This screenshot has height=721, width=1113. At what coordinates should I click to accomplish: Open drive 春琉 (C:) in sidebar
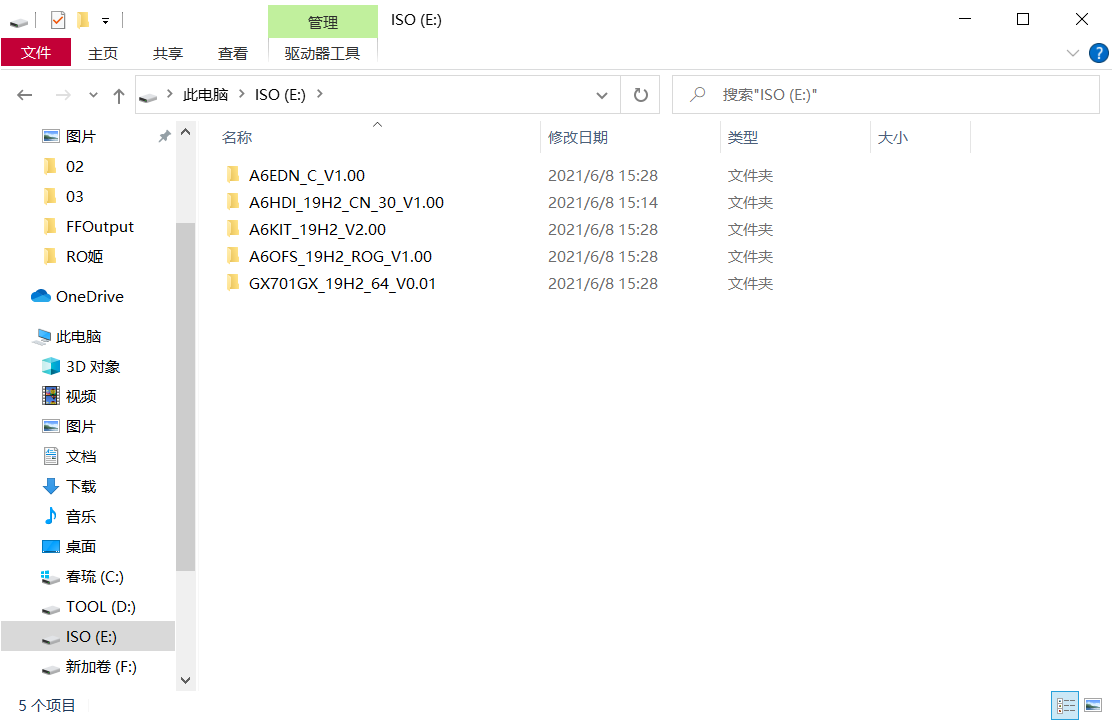point(94,576)
